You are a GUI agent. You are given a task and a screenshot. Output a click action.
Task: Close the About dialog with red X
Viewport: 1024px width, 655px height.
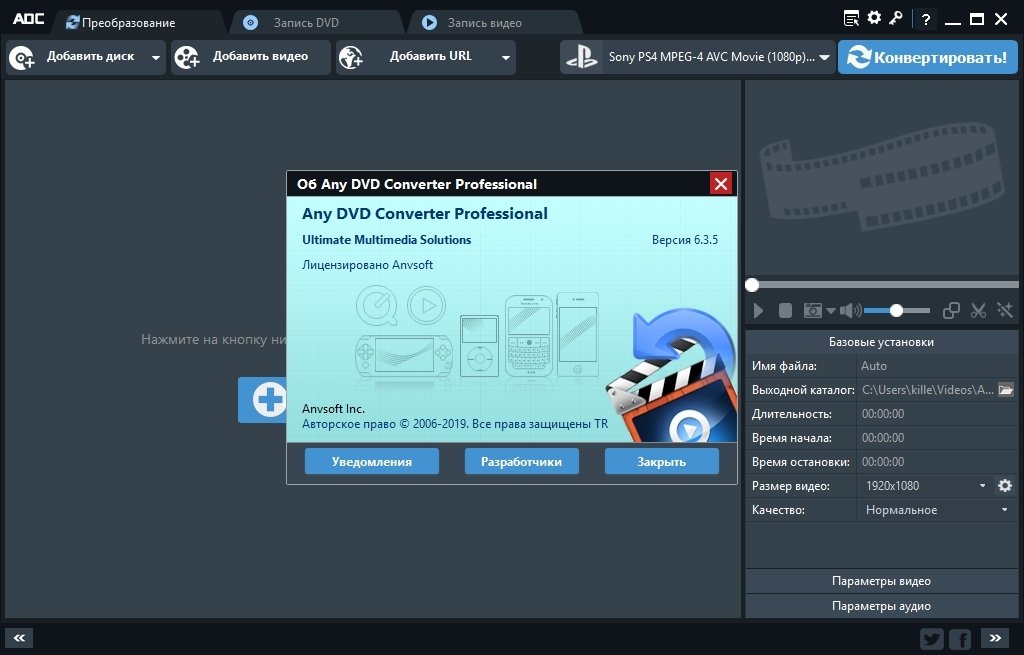coord(721,184)
